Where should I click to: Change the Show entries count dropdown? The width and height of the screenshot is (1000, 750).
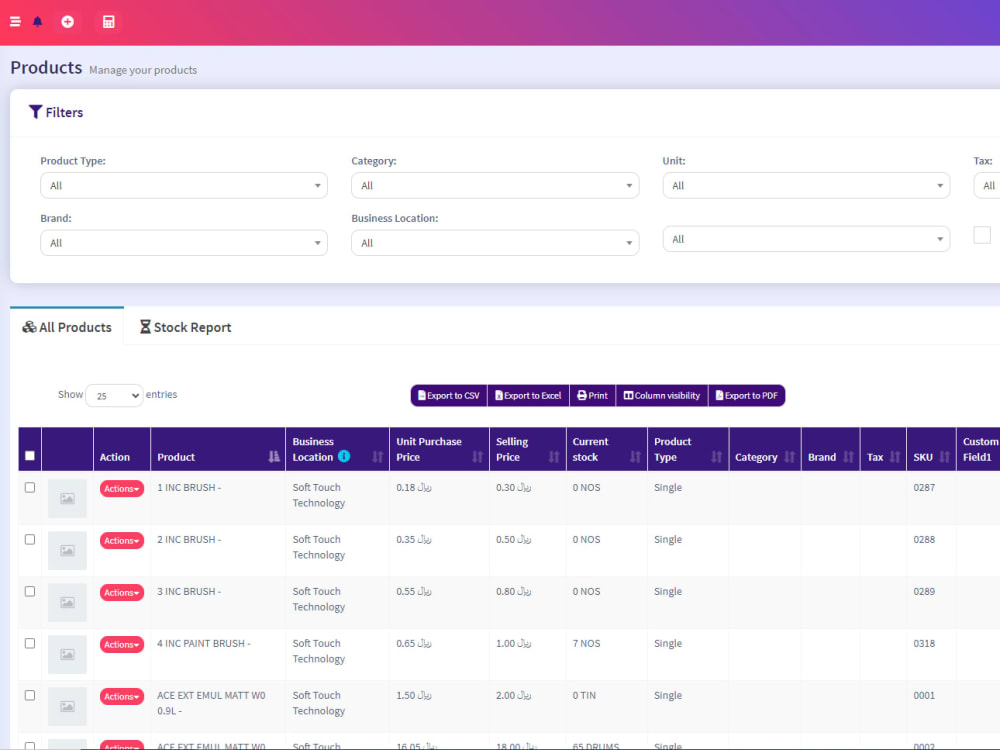point(114,395)
